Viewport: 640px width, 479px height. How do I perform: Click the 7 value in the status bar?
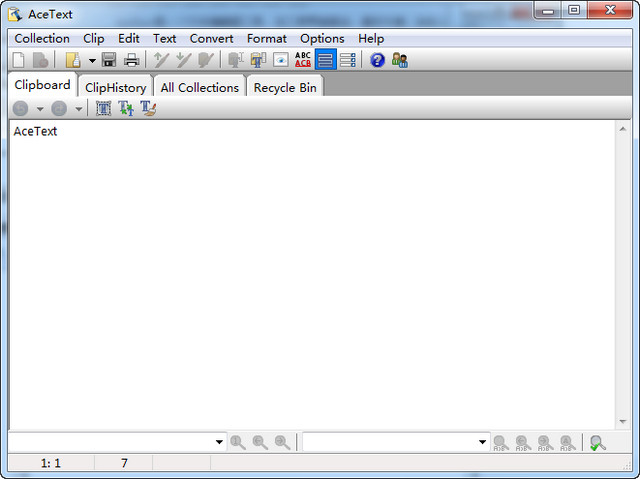(124, 463)
